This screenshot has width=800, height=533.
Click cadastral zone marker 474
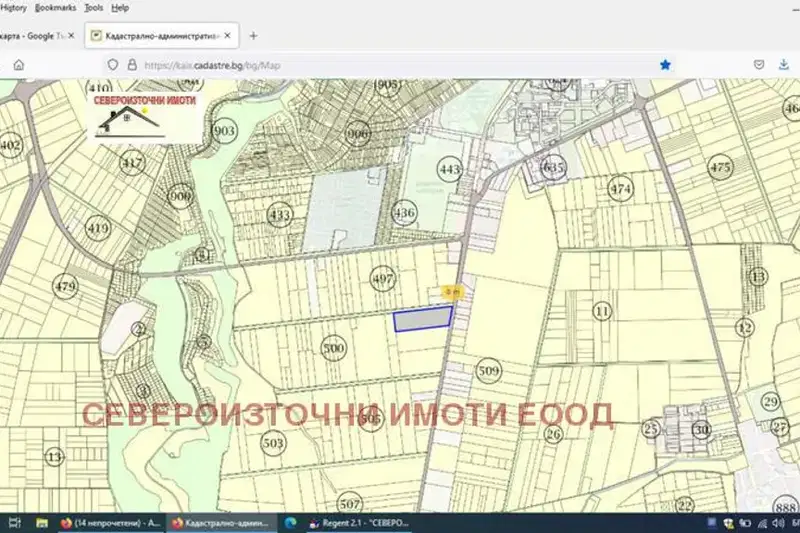(x=620, y=189)
